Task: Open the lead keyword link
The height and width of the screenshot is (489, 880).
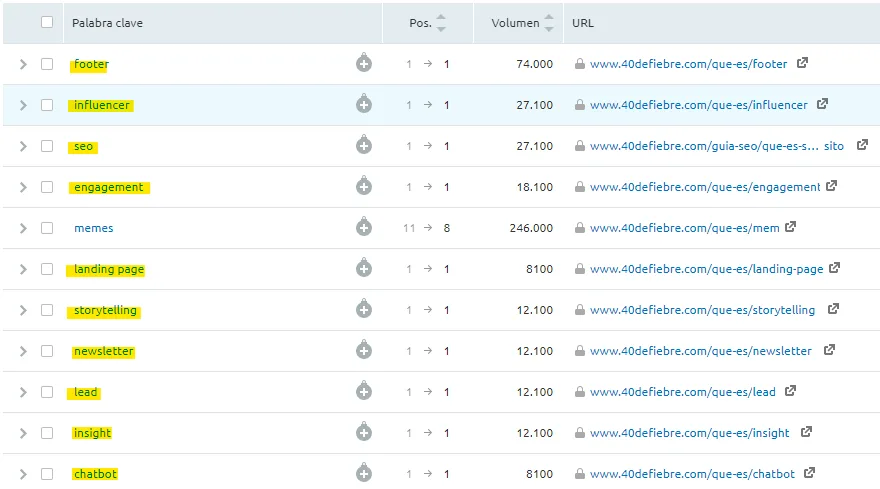Action: click(86, 392)
